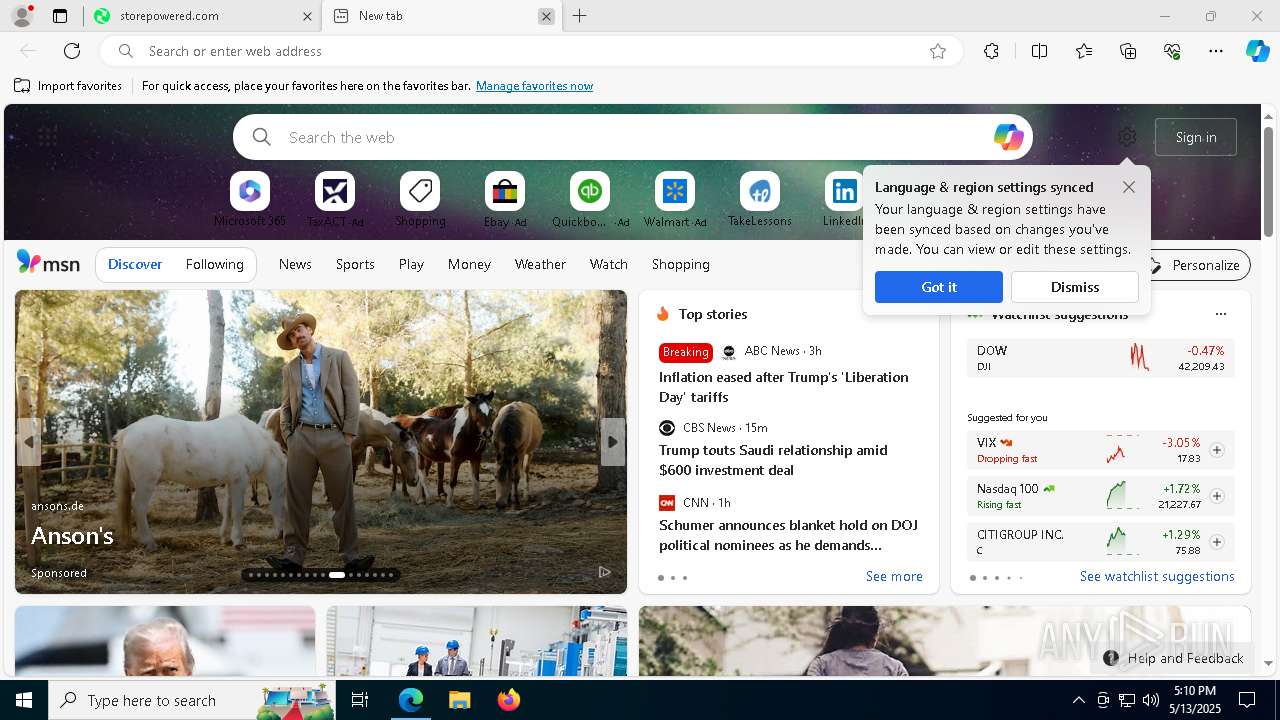Add Nasdaq 100 to watchlist
The width and height of the screenshot is (1280, 720).
pyautogui.click(x=1217, y=496)
